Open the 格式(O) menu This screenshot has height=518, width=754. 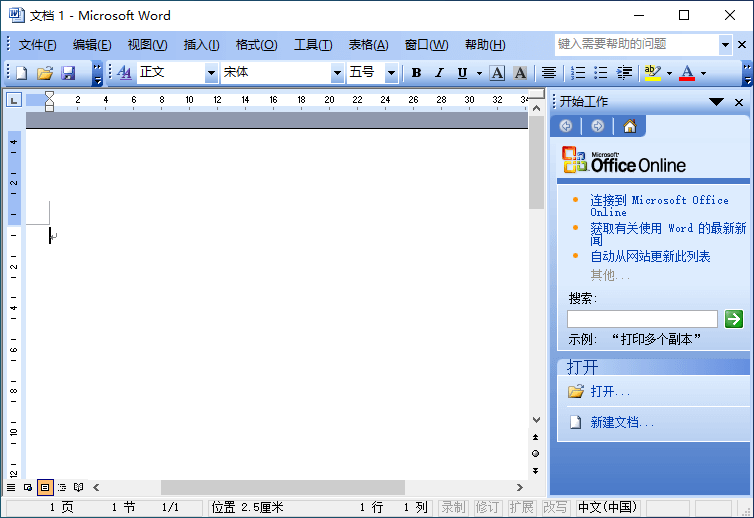coord(256,45)
